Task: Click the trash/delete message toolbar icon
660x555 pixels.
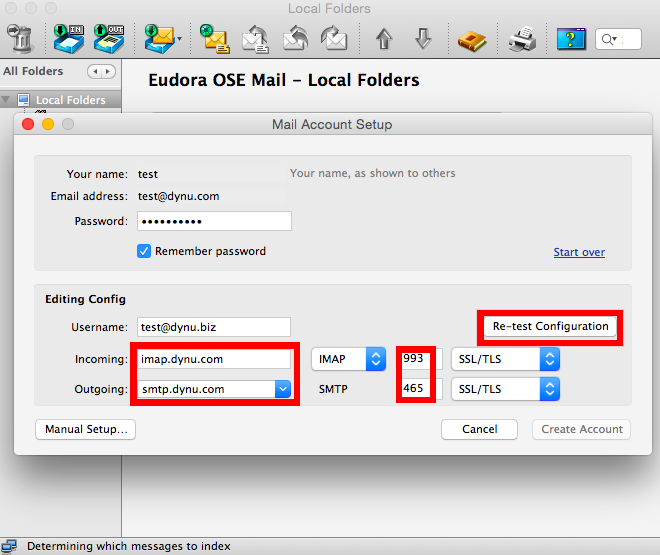Action: [x=20, y=38]
